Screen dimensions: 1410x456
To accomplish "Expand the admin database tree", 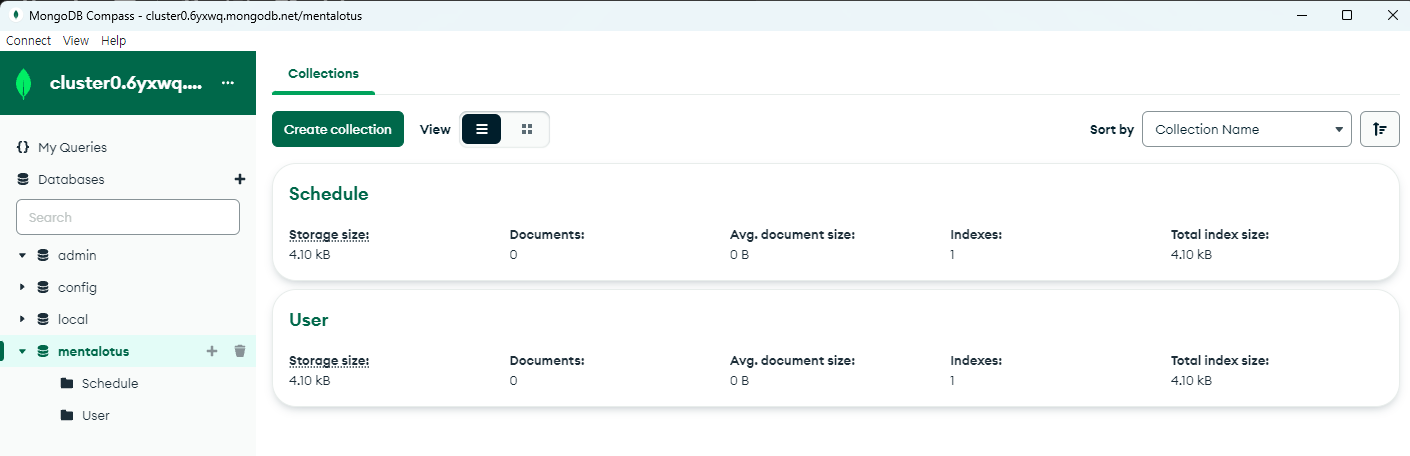I will coord(22,255).
